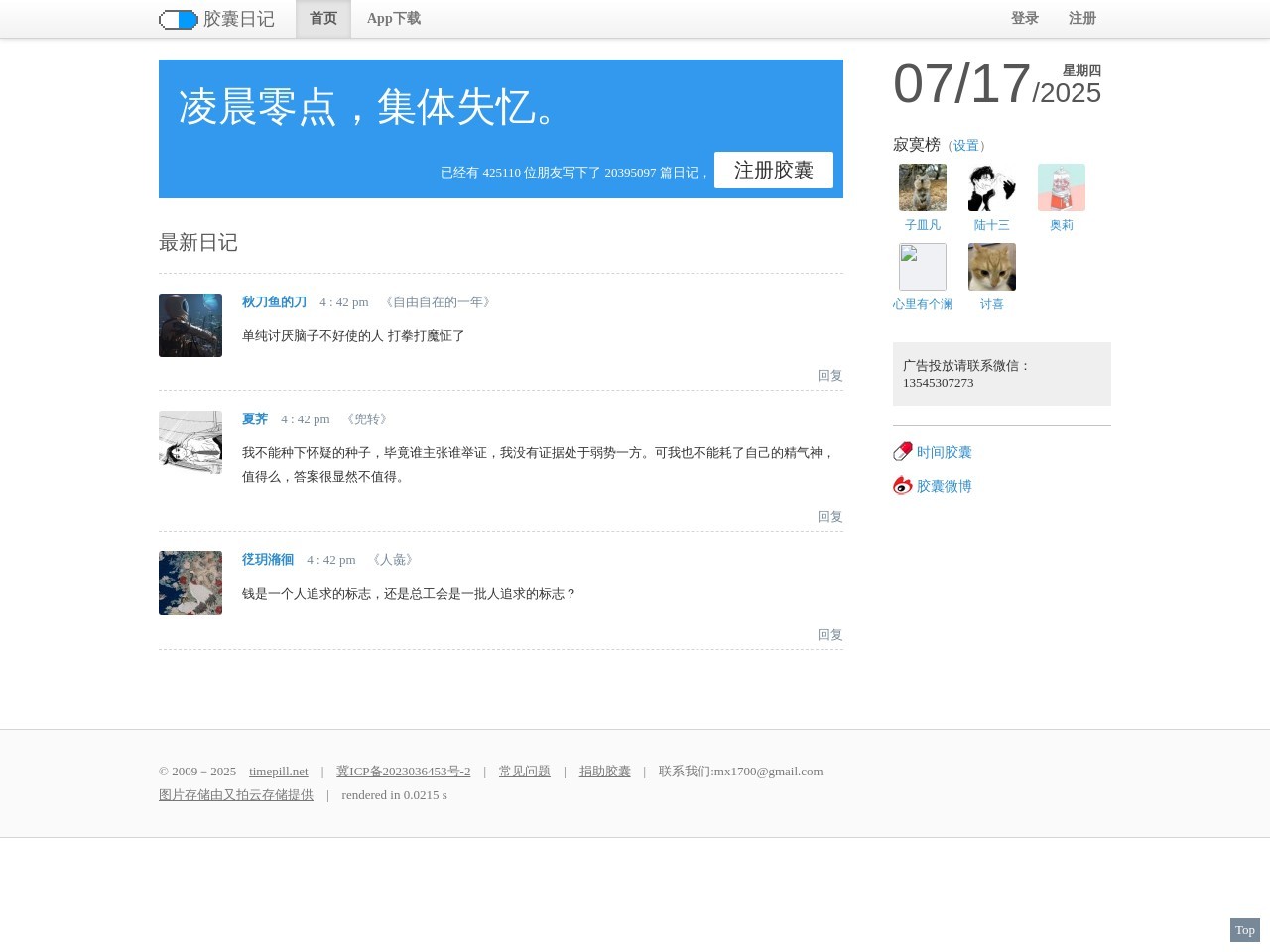Click the 胶囊微博 Weibo icon
1270x952 pixels.
(x=902, y=485)
